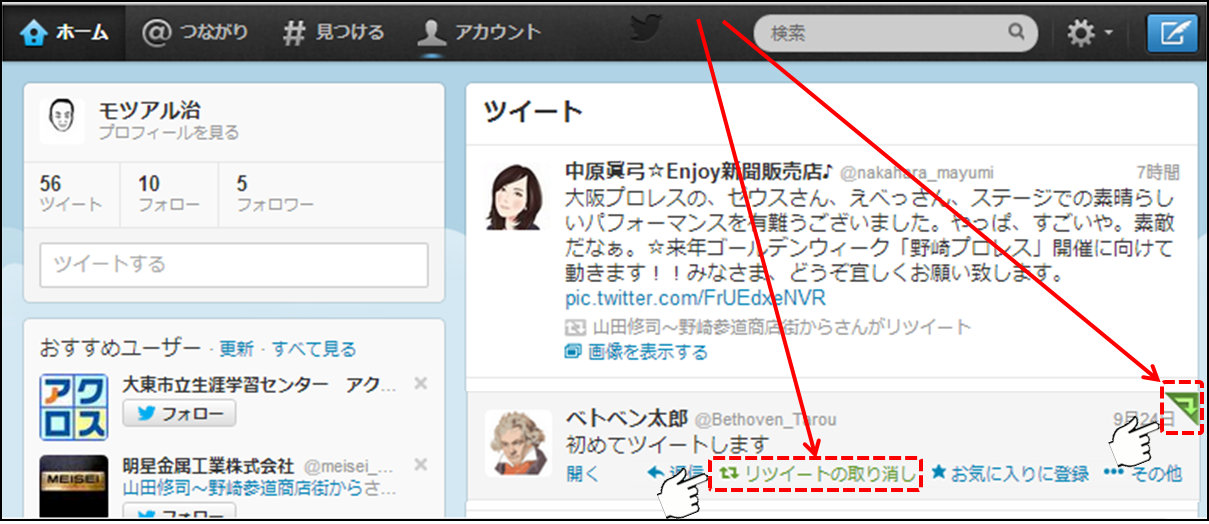Open the 見つける discover tab

[x=334, y=32]
